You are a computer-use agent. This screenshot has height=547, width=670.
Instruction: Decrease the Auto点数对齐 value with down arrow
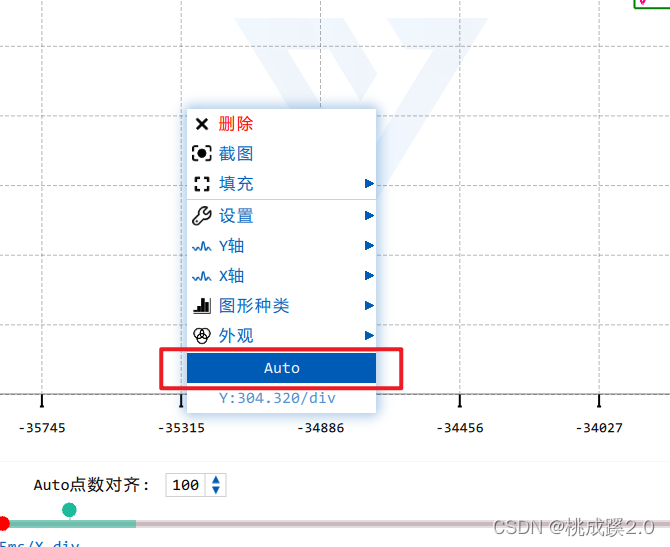click(216, 490)
